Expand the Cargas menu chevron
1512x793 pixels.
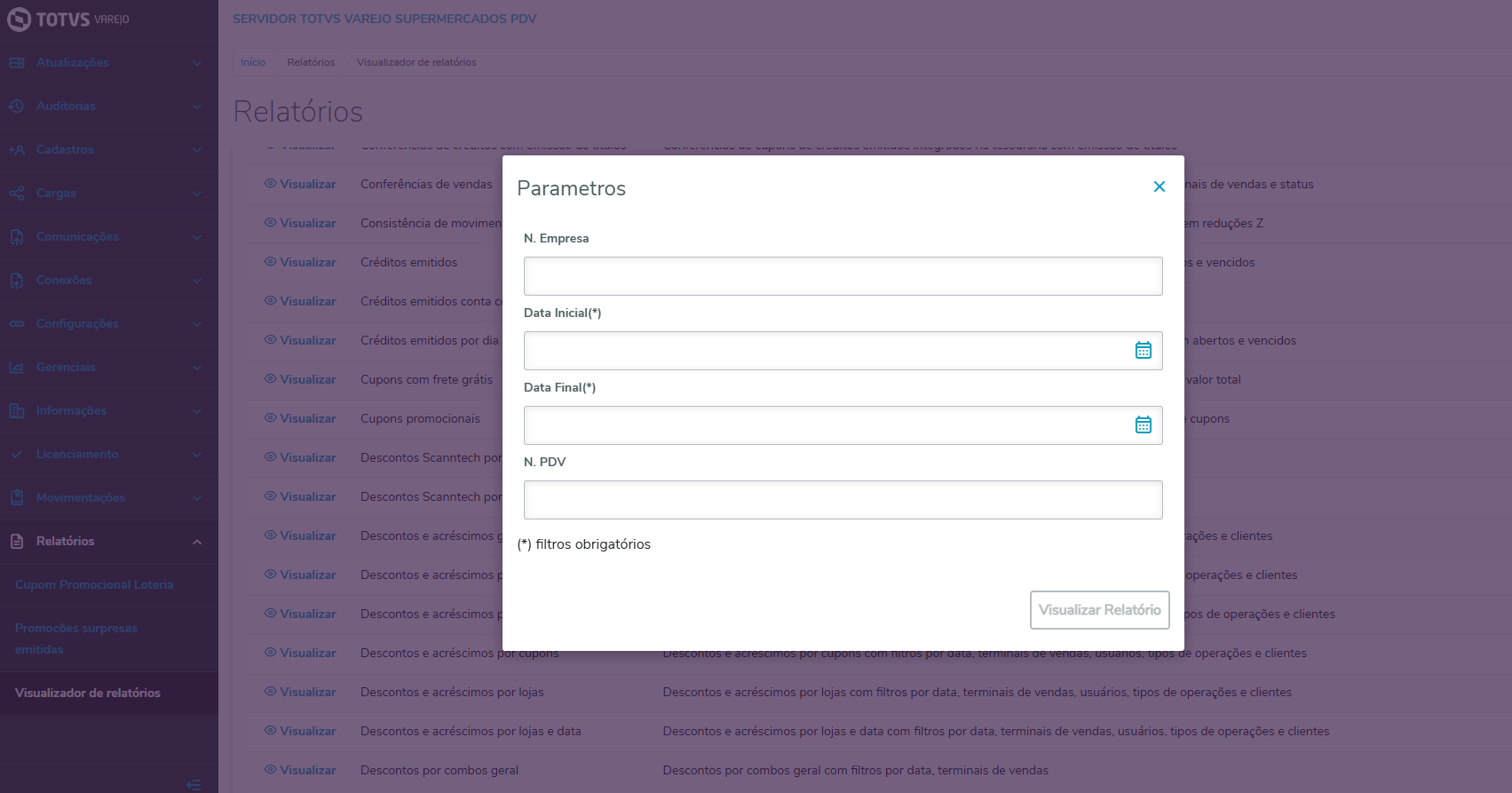click(x=197, y=194)
